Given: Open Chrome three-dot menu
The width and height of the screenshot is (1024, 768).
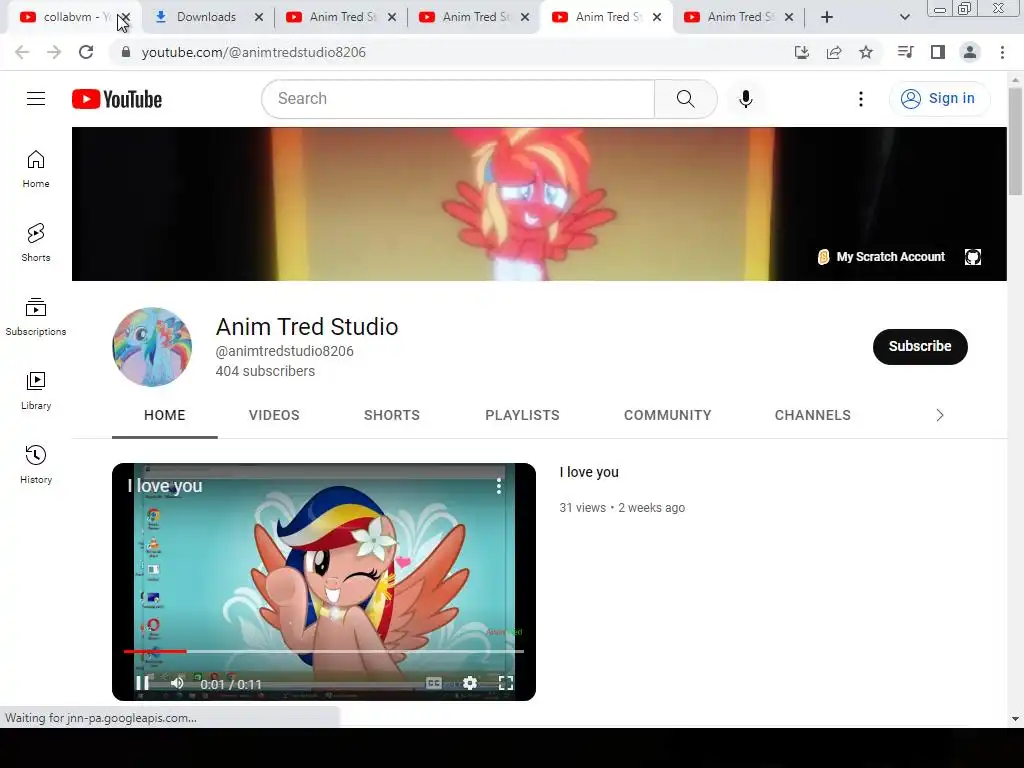Looking at the screenshot, I should (x=1002, y=52).
